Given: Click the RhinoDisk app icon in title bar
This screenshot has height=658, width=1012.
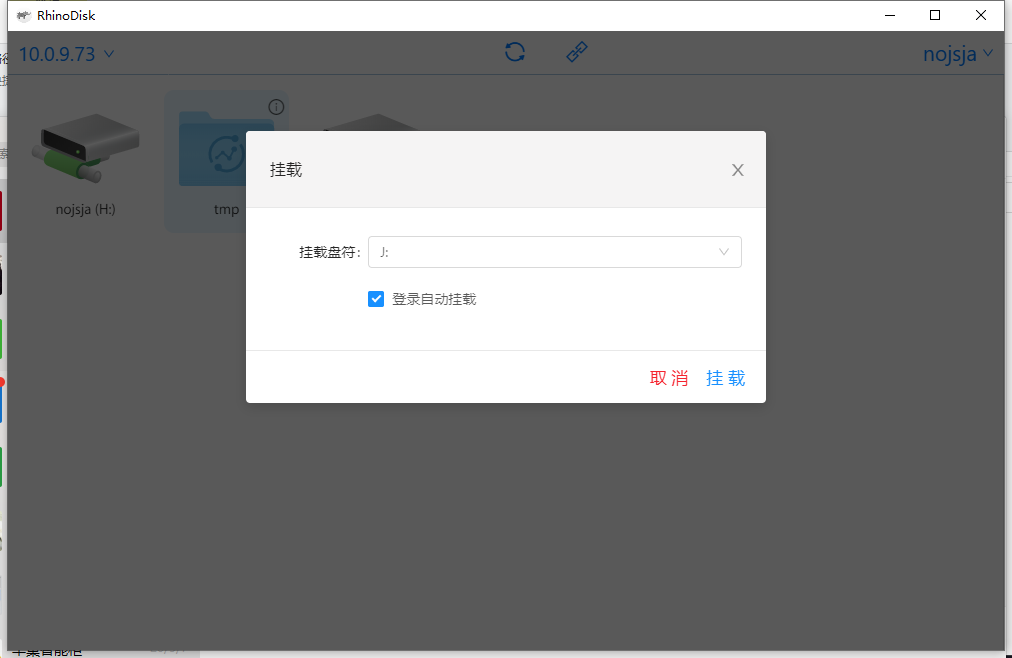Looking at the screenshot, I should pyautogui.click(x=24, y=15).
